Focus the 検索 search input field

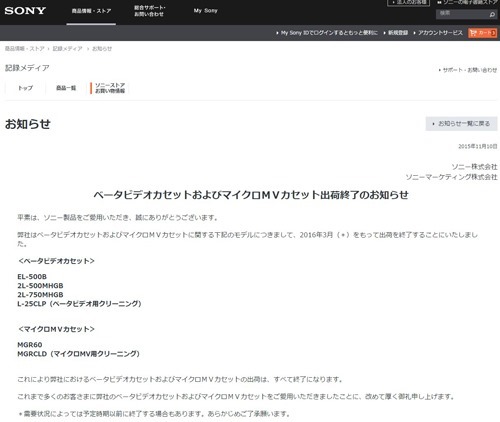coord(463,14)
